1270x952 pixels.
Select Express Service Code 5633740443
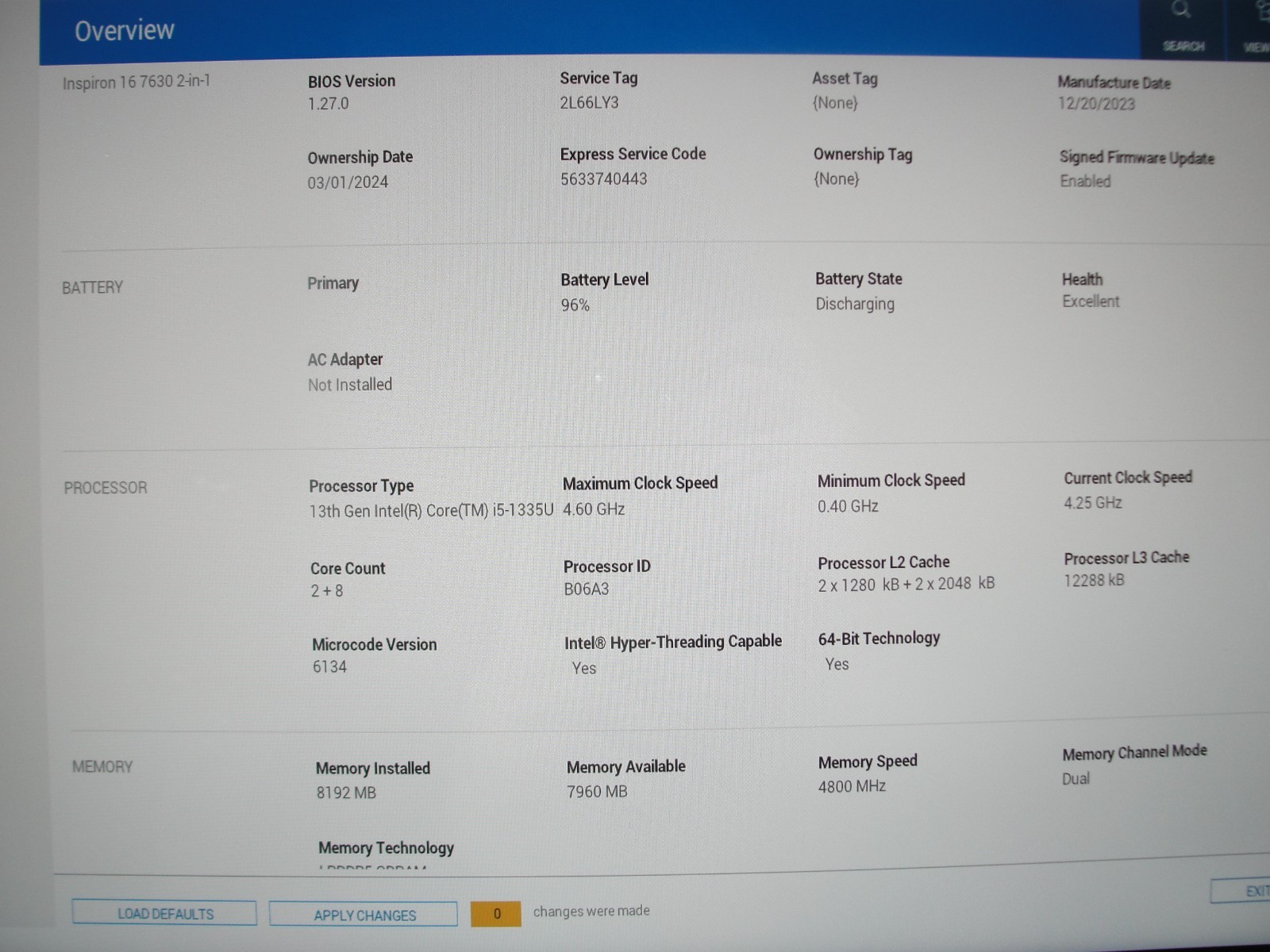pyautogui.click(x=604, y=179)
